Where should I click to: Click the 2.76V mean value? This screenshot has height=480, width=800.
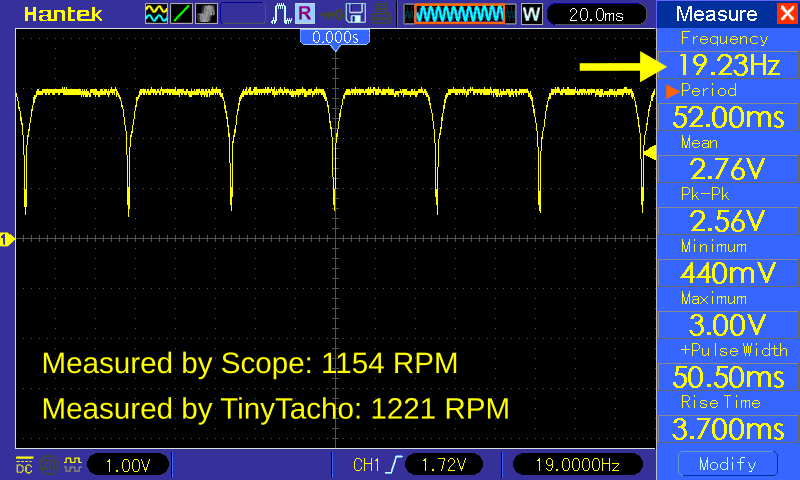point(729,169)
